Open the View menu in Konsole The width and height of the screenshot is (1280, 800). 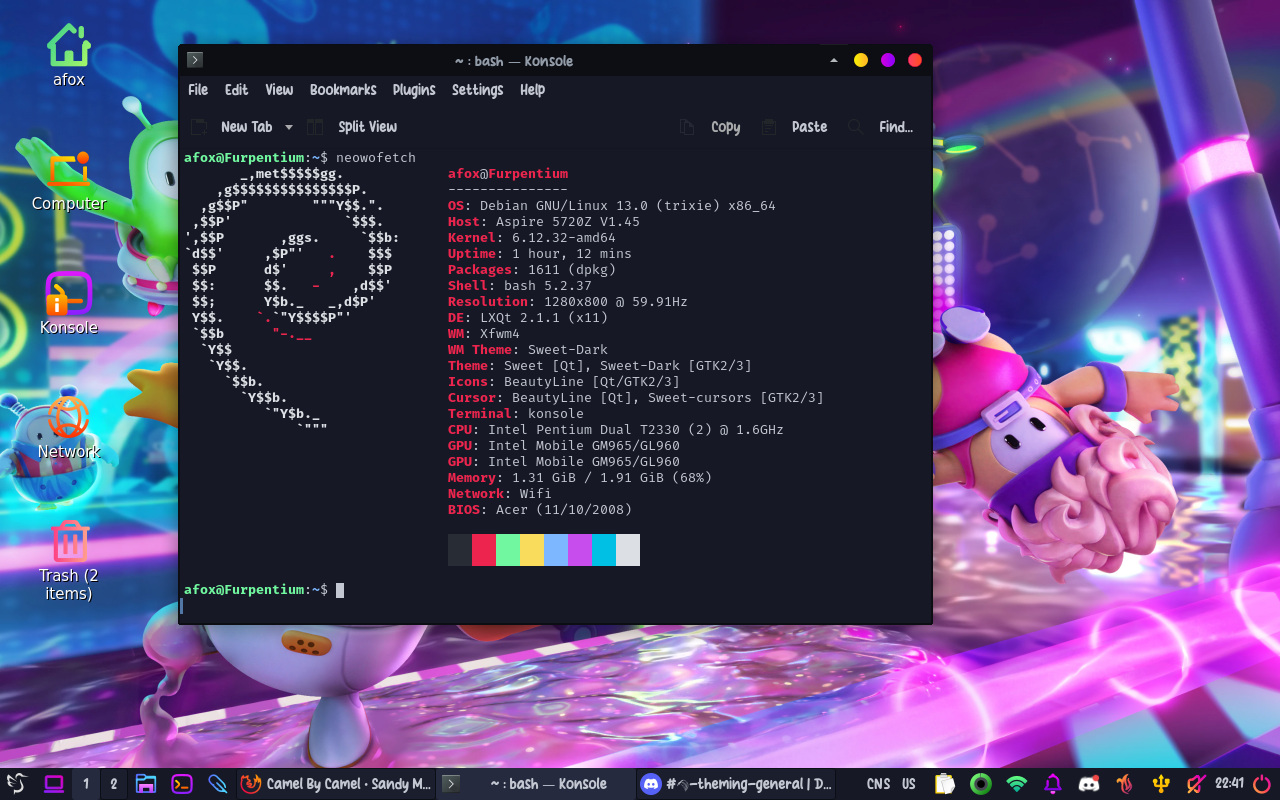click(x=279, y=90)
